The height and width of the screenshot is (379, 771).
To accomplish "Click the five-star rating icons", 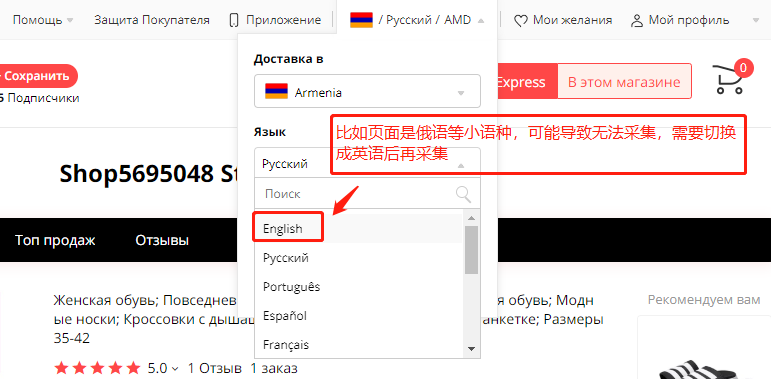I will tap(97, 368).
